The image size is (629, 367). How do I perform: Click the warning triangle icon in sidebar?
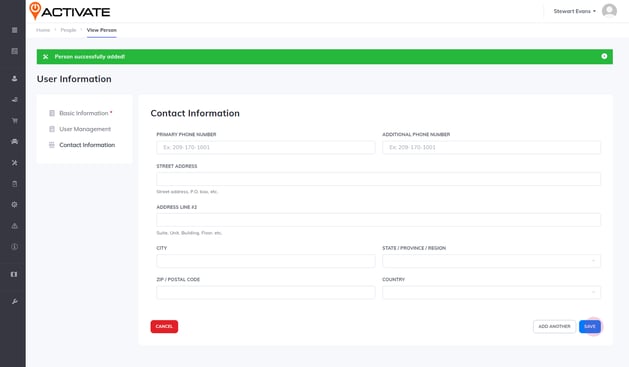(x=14, y=226)
